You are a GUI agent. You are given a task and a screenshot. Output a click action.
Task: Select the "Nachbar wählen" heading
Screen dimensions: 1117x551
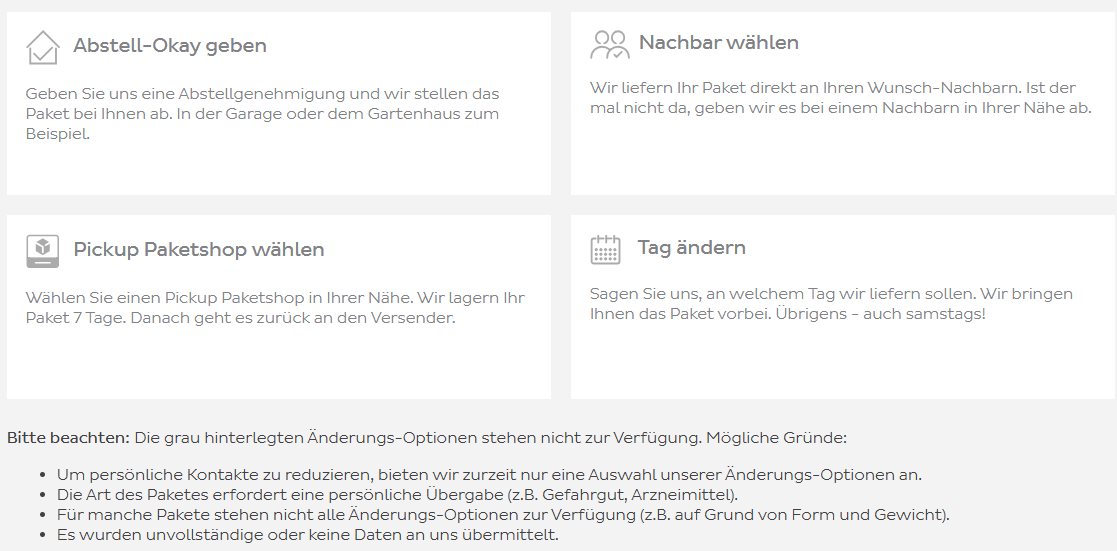718,43
